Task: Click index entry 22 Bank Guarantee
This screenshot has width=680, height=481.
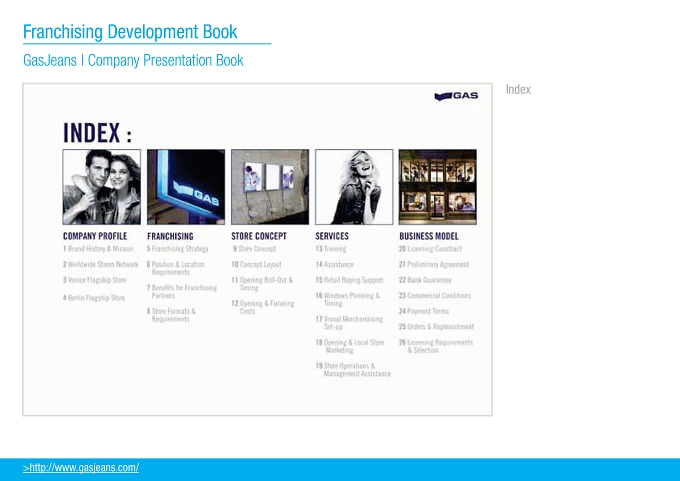Action: pos(425,280)
